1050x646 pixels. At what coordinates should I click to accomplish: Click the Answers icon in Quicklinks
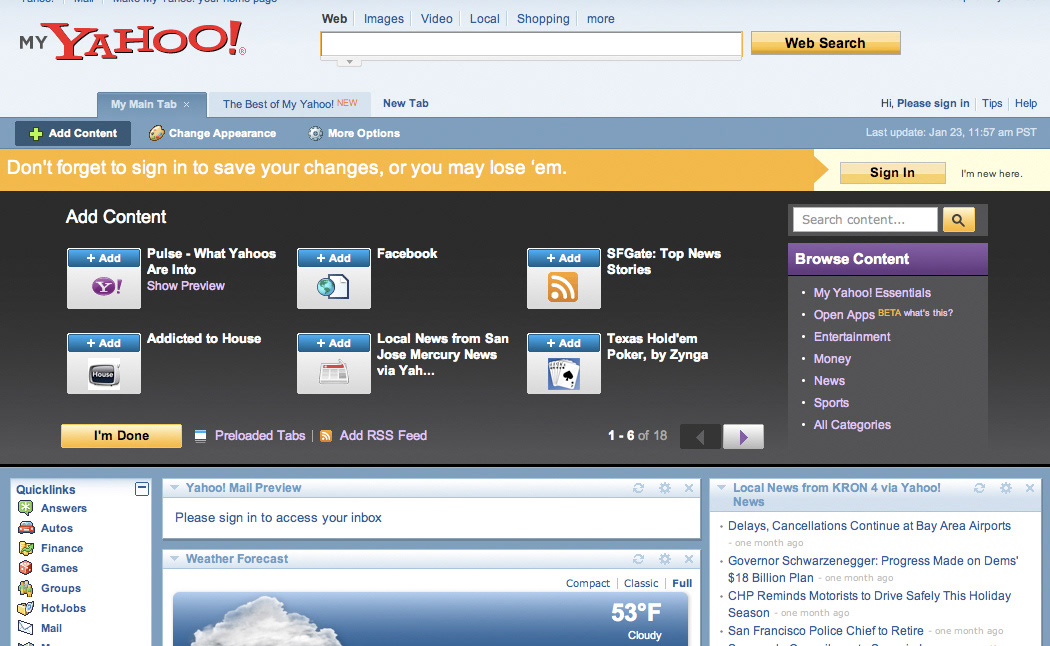coord(25,508)
